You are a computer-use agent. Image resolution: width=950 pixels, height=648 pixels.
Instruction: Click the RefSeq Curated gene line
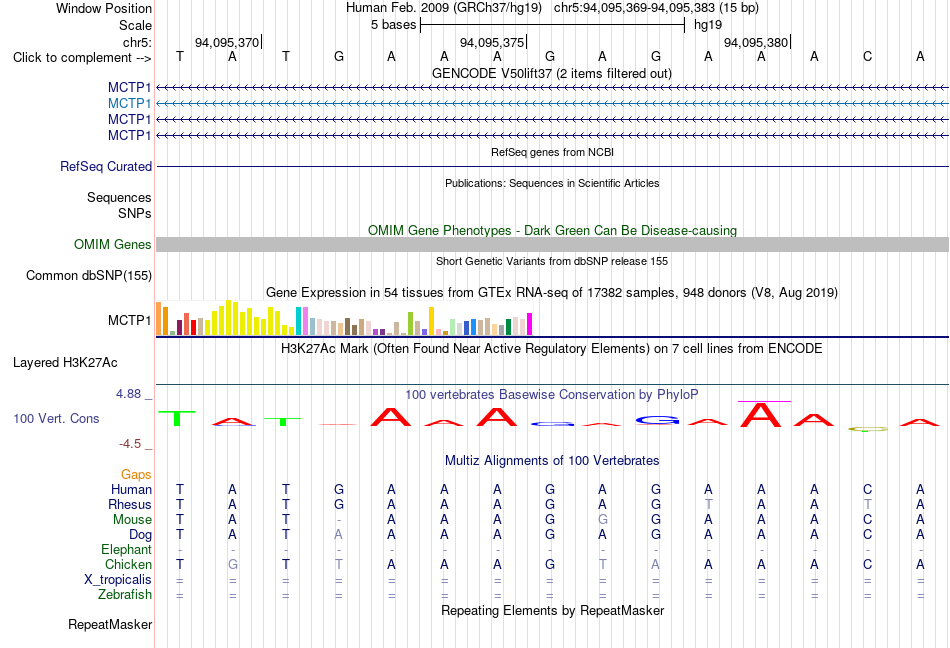point(553,167)
